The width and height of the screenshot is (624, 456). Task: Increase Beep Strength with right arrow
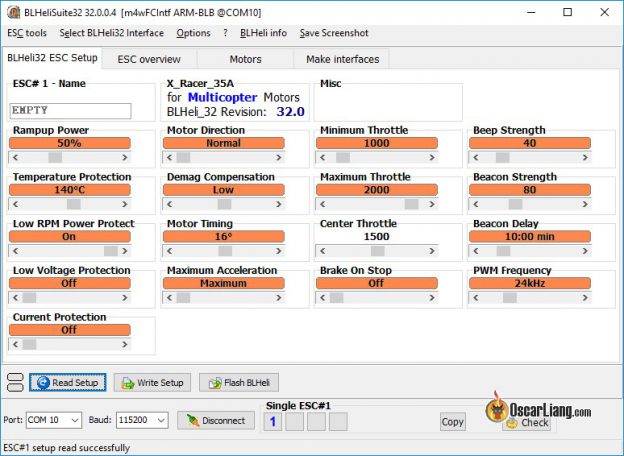pyautogui.click(x=585, y=158)
